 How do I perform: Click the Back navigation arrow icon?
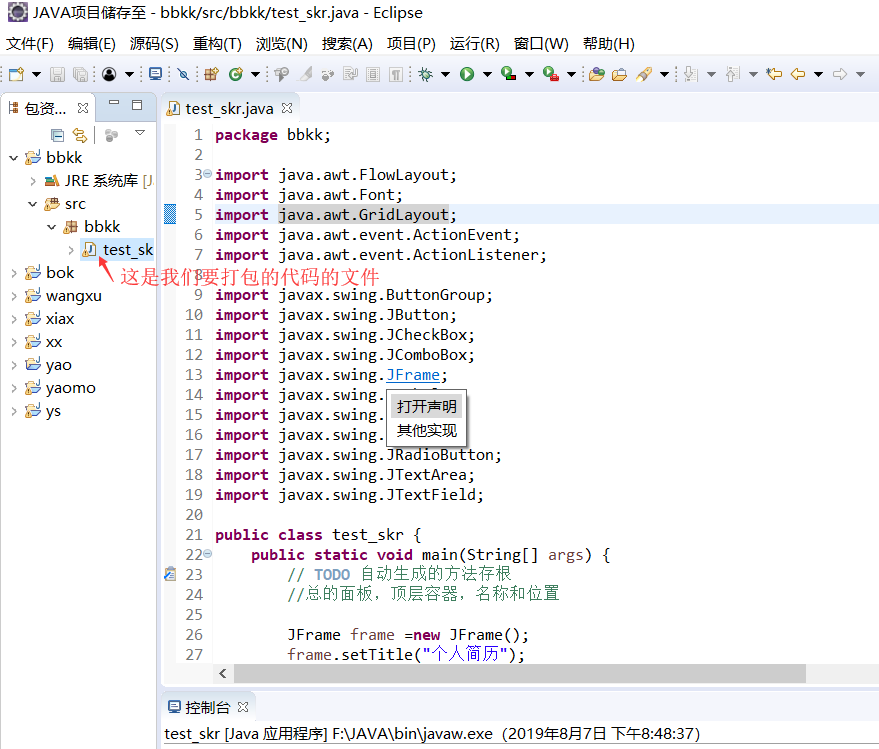[797, 74]
